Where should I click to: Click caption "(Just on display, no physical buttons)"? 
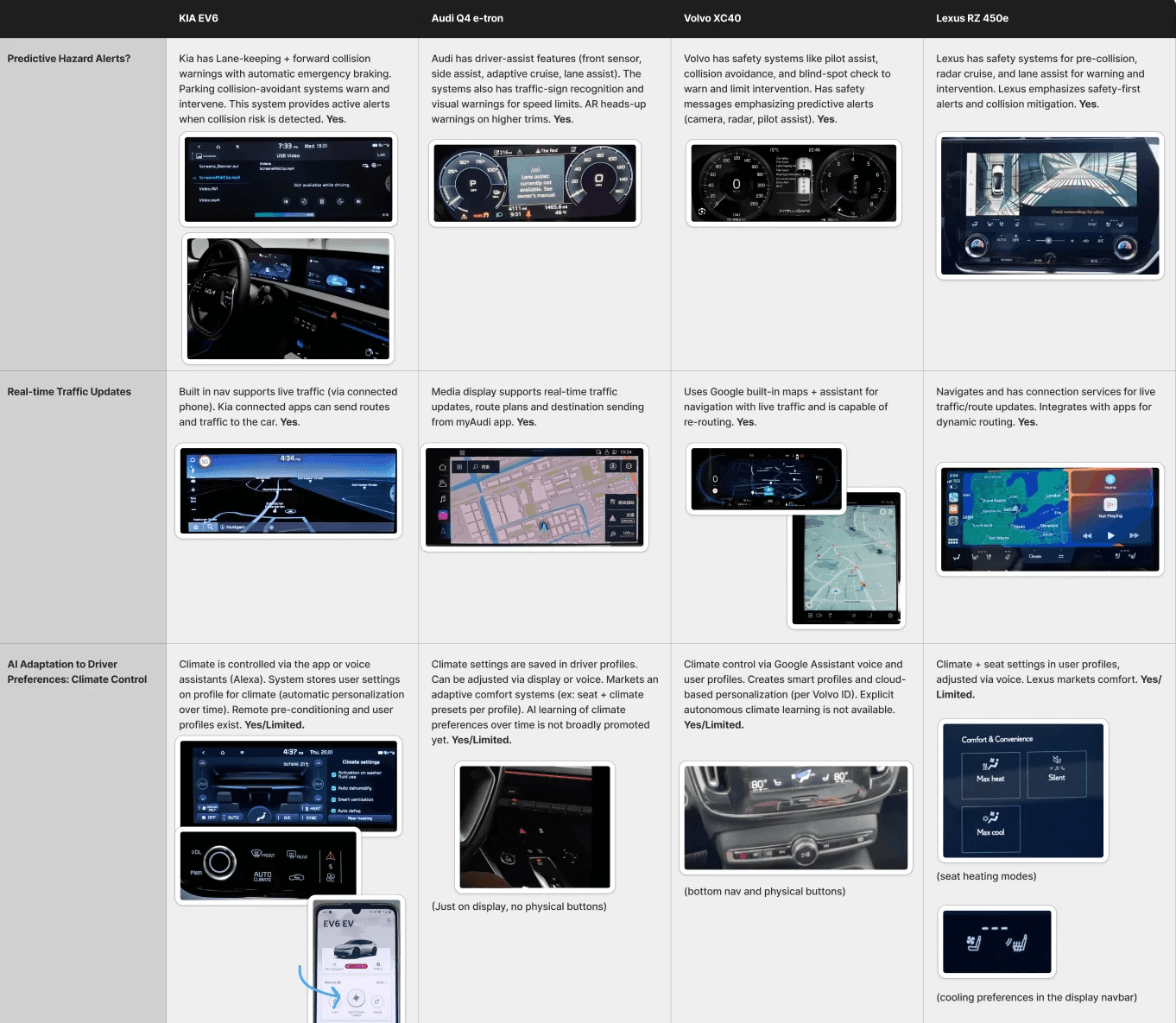pyautogui.click(x=519, y=906)
